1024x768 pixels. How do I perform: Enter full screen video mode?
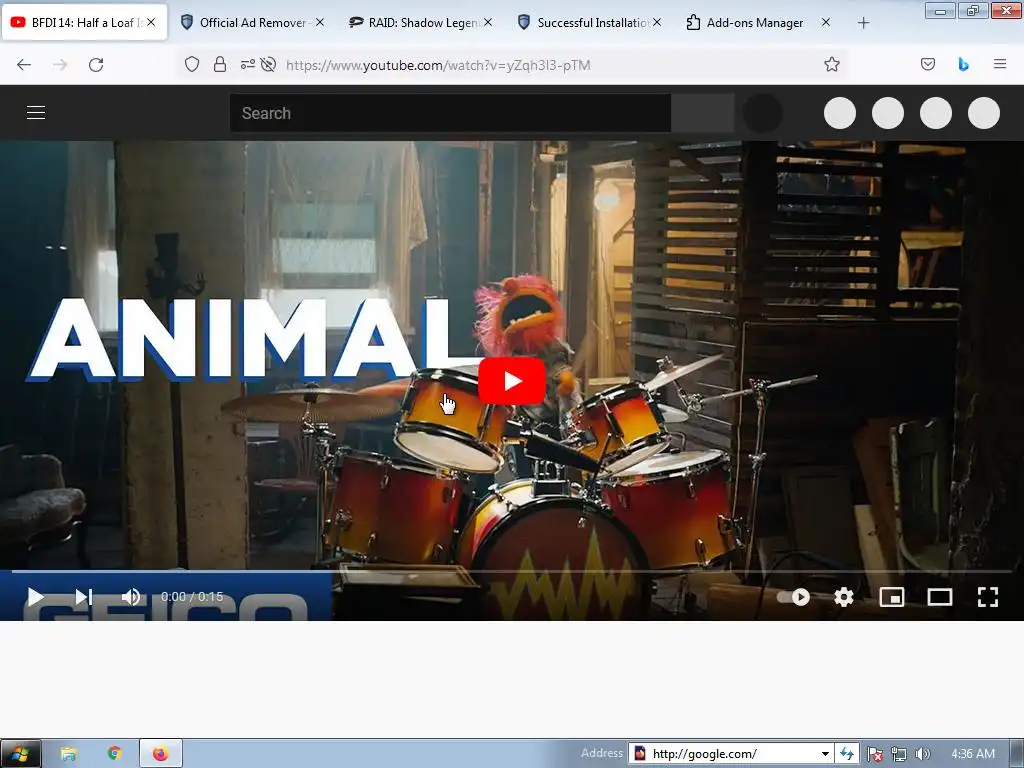coord(987,597)
